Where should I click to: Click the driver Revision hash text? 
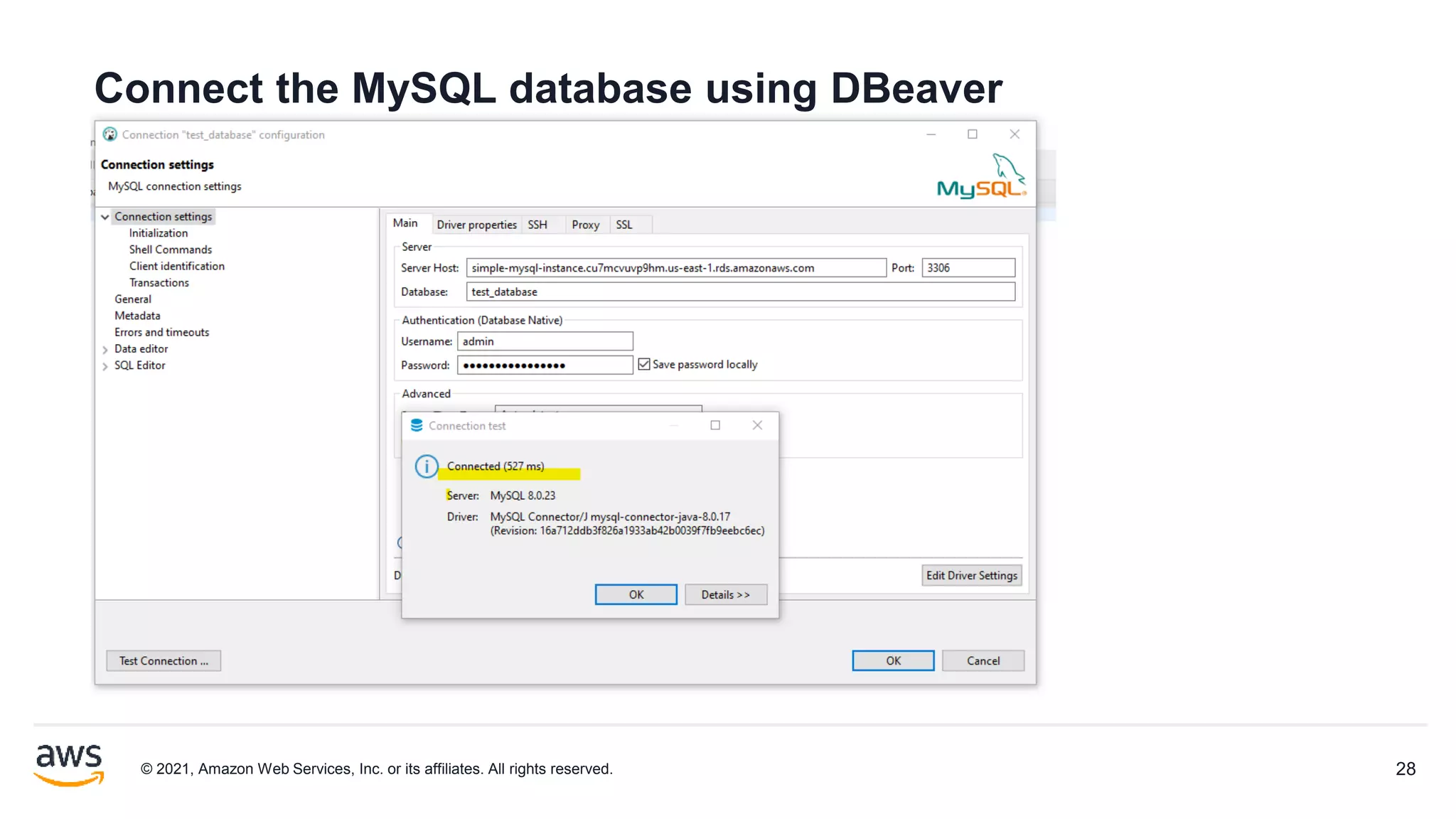[x=627, y=530]
